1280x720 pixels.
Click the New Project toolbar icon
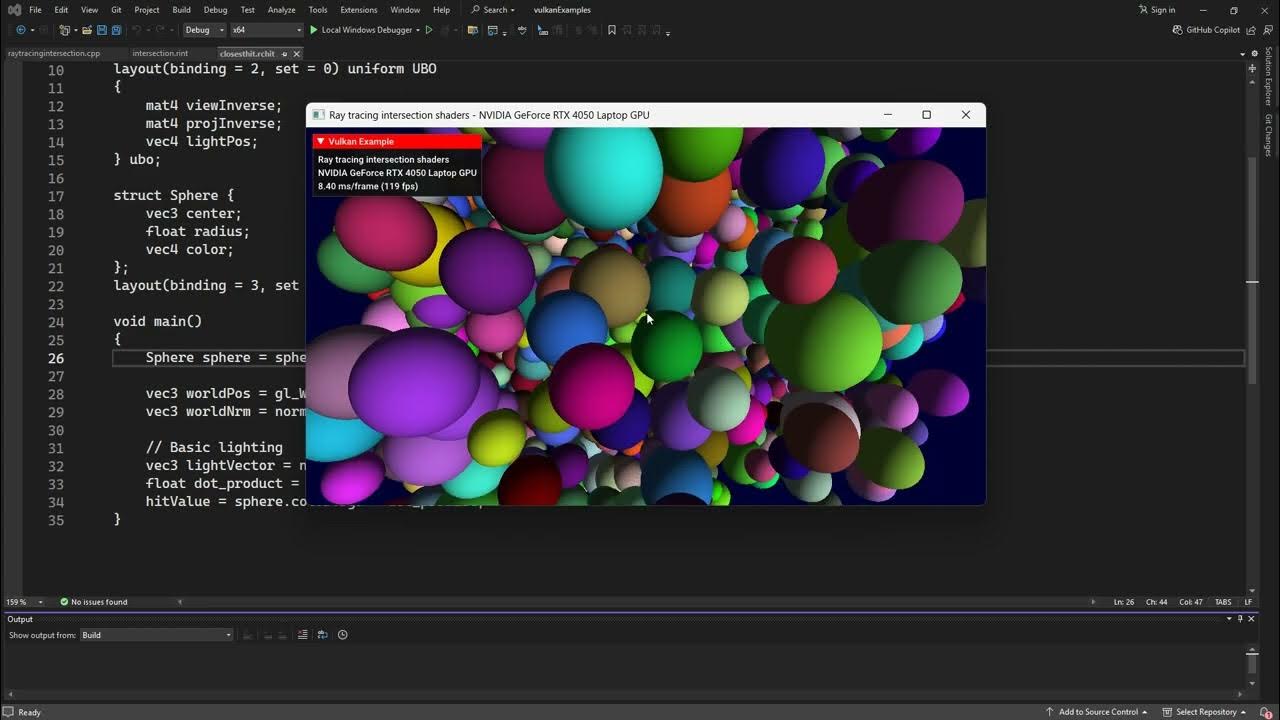click(x=64, y=30)
